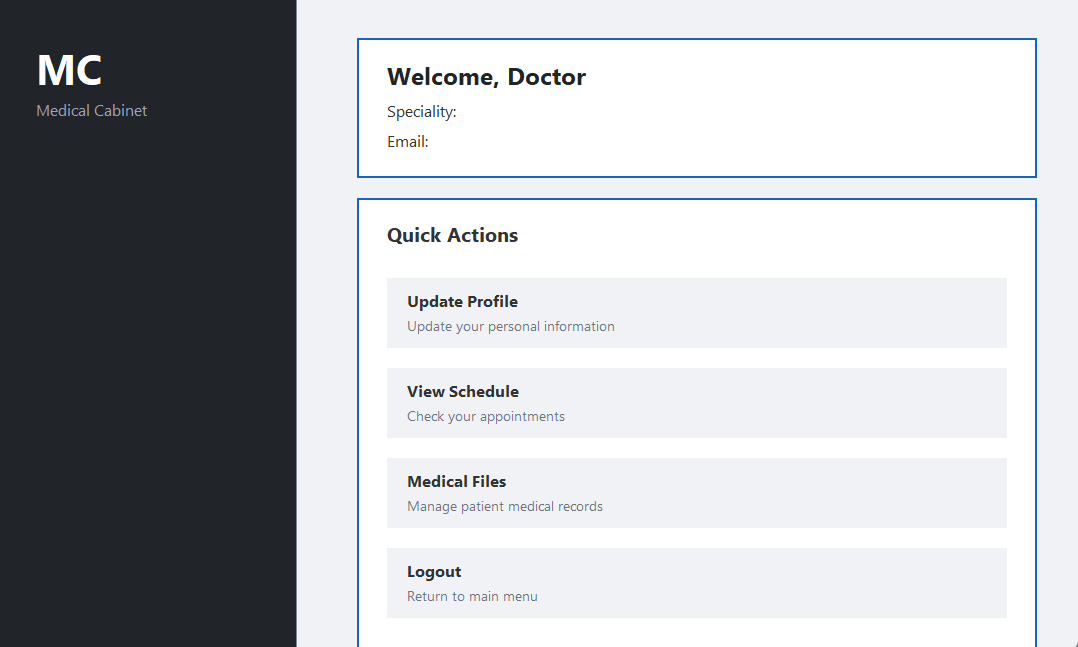
Task: Click the Quick Actions heading
Action: tap(452, 235)
